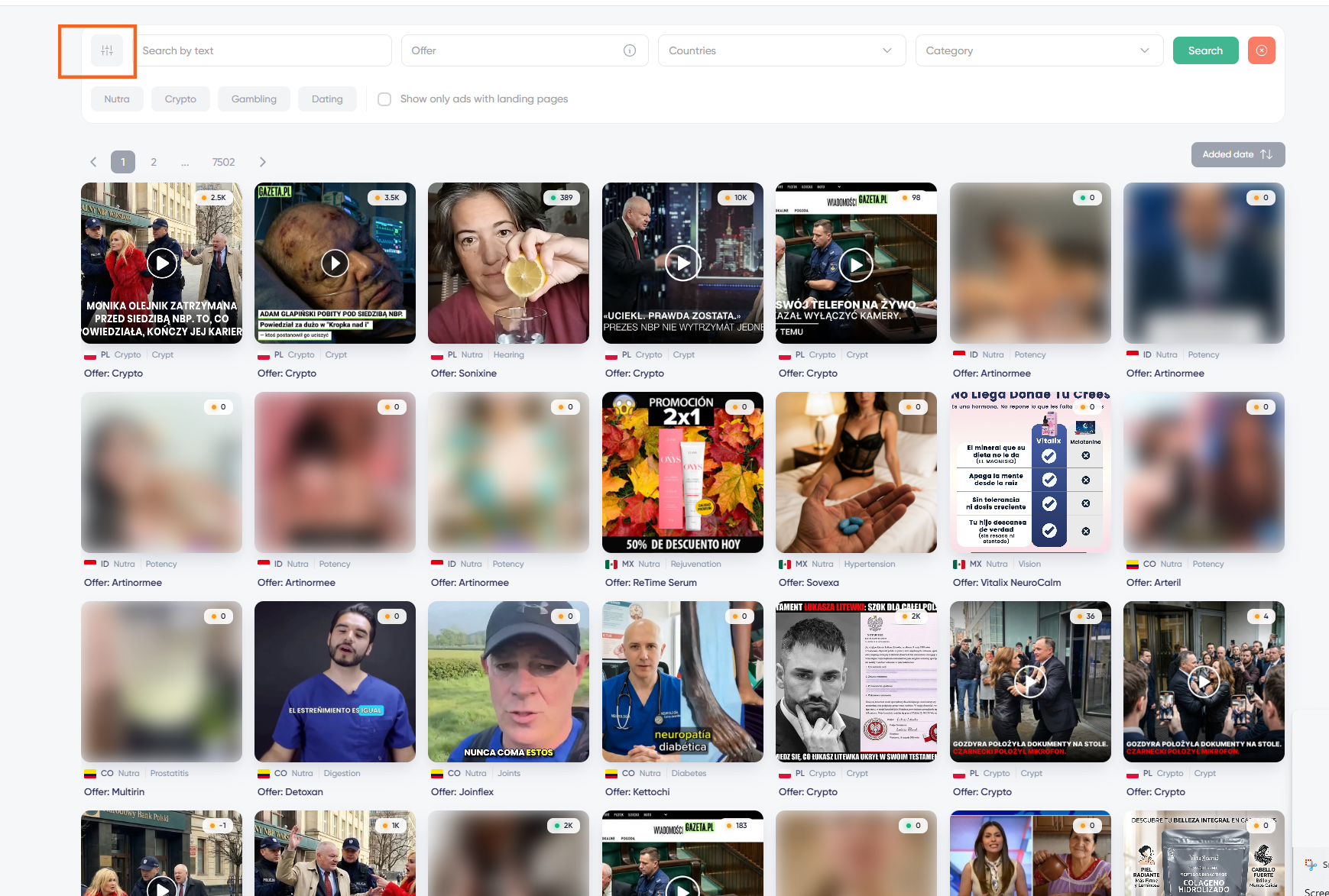1329x896 pixels.
Task: Open the lemon-squeezing woman thumbnail
Action: tap(508, 263)
